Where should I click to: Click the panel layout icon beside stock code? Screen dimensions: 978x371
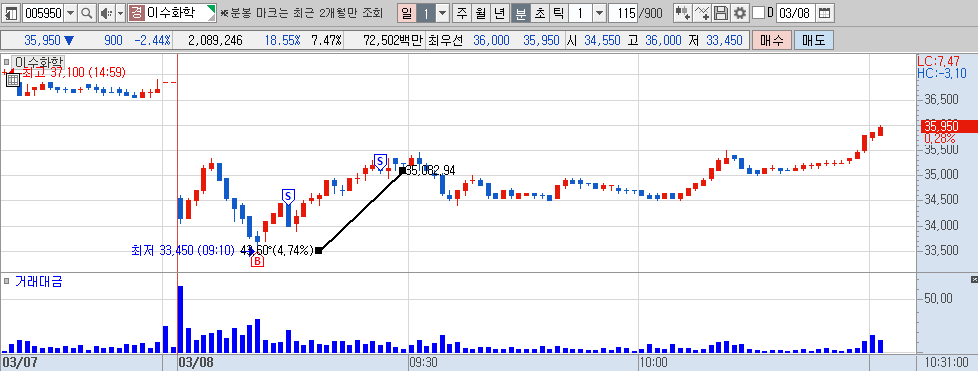coord(12,12)
